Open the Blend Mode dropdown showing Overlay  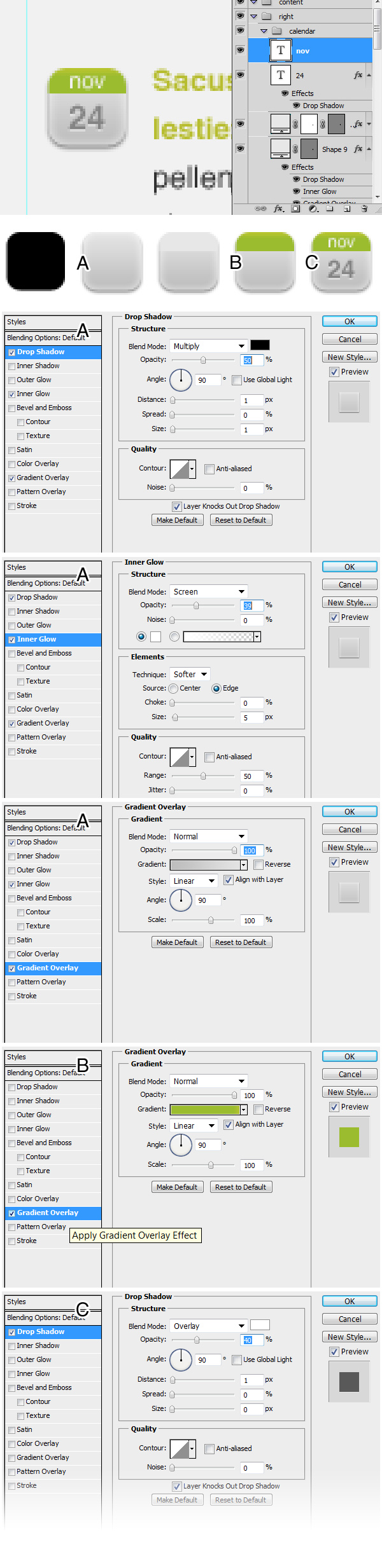coord(209,1326)
